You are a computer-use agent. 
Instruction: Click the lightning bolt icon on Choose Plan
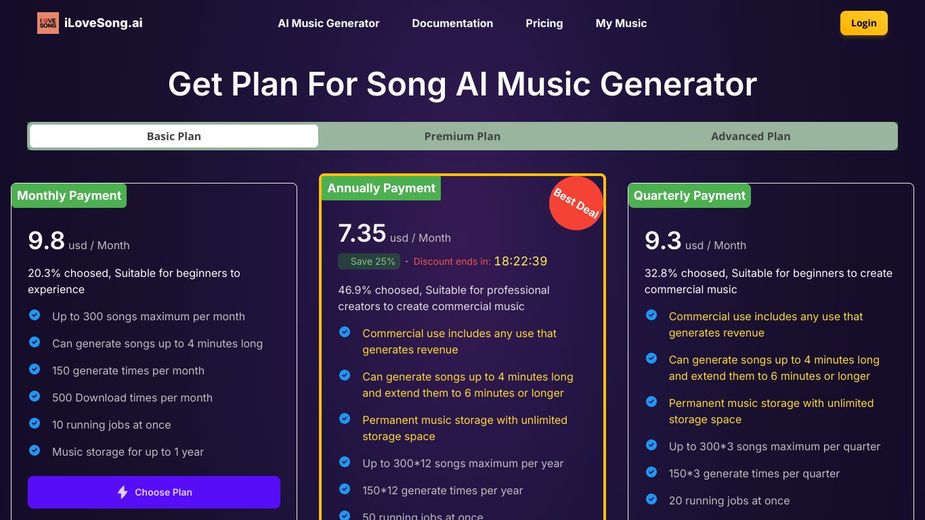[122, 492]
